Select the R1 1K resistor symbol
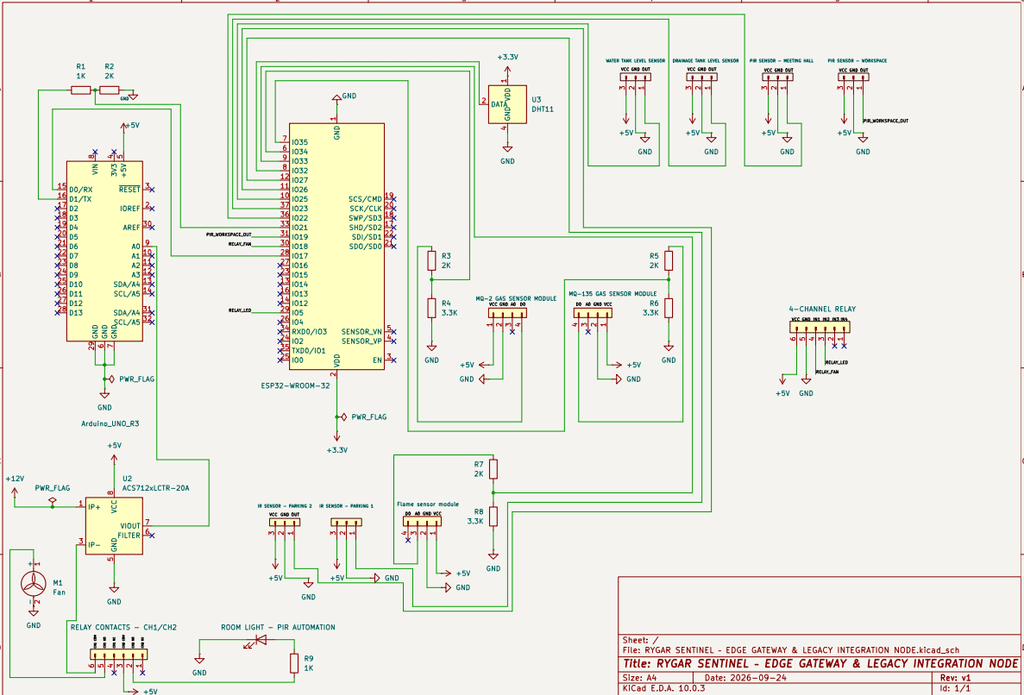The height and width of the screenshot is (695, 1024). tap(80, 91)
